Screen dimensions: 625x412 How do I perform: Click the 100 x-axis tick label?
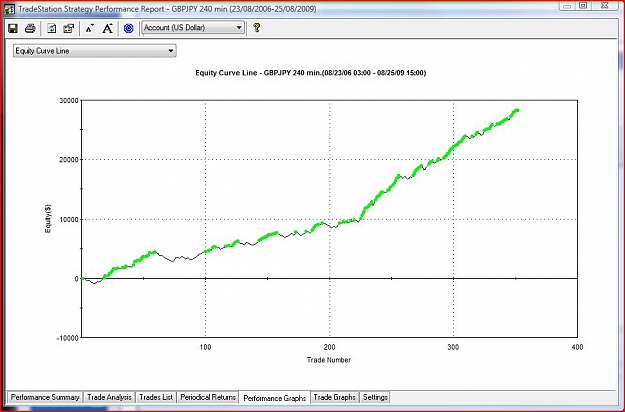coord(205,347)
